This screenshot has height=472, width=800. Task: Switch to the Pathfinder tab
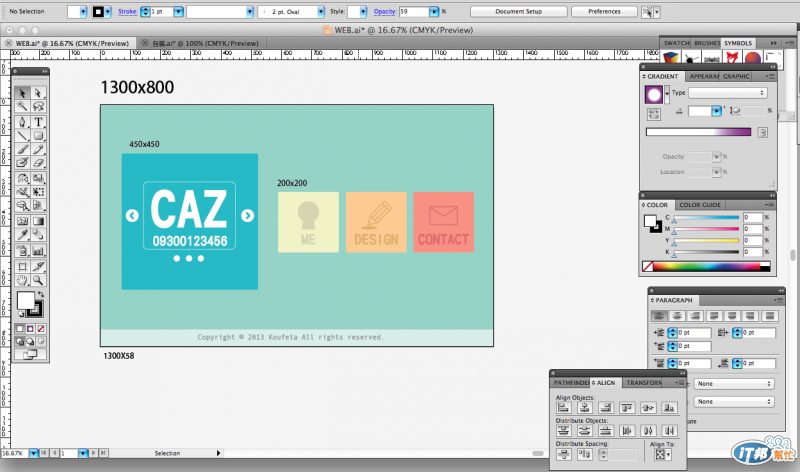[x=570, y=383]
